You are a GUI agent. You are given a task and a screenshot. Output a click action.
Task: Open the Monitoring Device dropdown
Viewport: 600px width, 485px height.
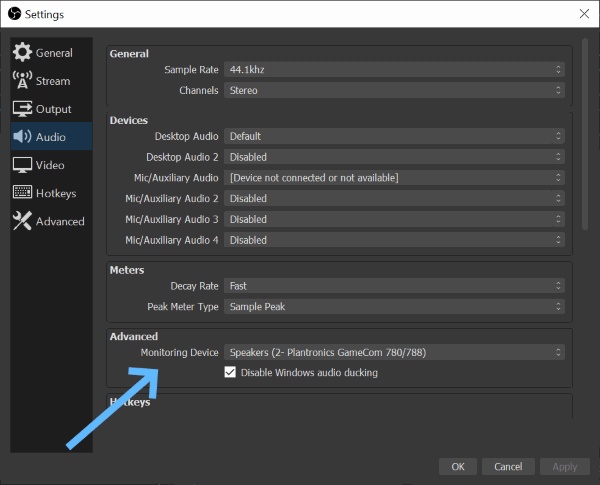tap(394, 352)
